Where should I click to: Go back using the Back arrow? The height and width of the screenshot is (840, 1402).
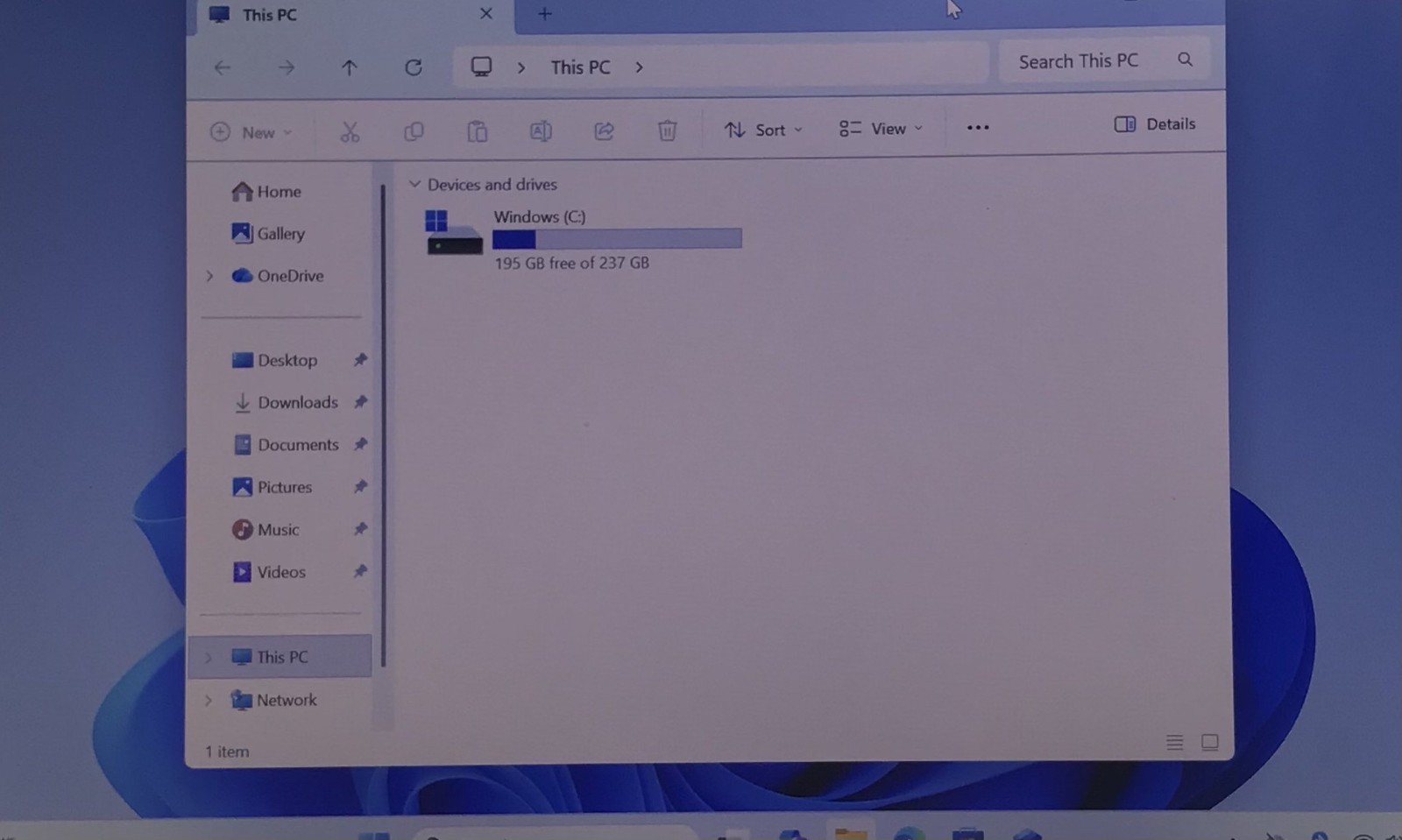click(x=223, y=67)
